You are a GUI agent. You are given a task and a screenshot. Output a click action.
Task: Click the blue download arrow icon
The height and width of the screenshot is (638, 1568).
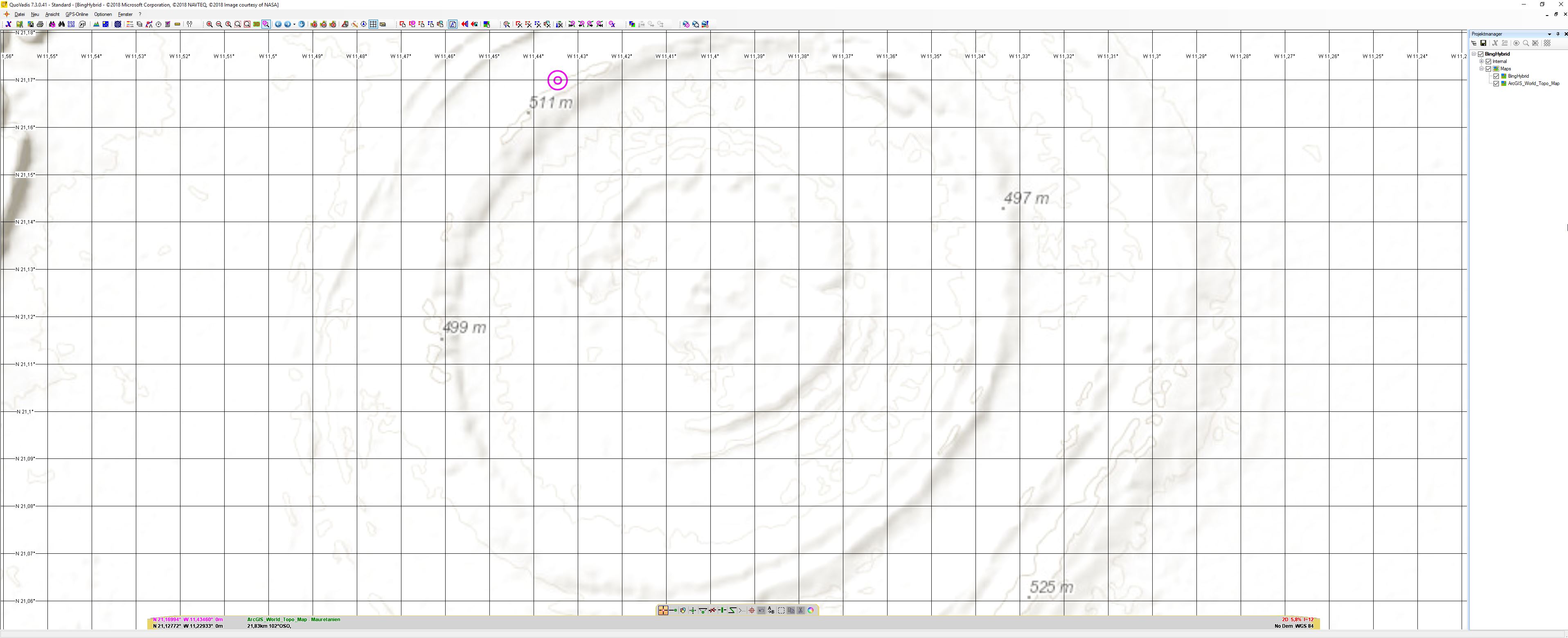302,24
